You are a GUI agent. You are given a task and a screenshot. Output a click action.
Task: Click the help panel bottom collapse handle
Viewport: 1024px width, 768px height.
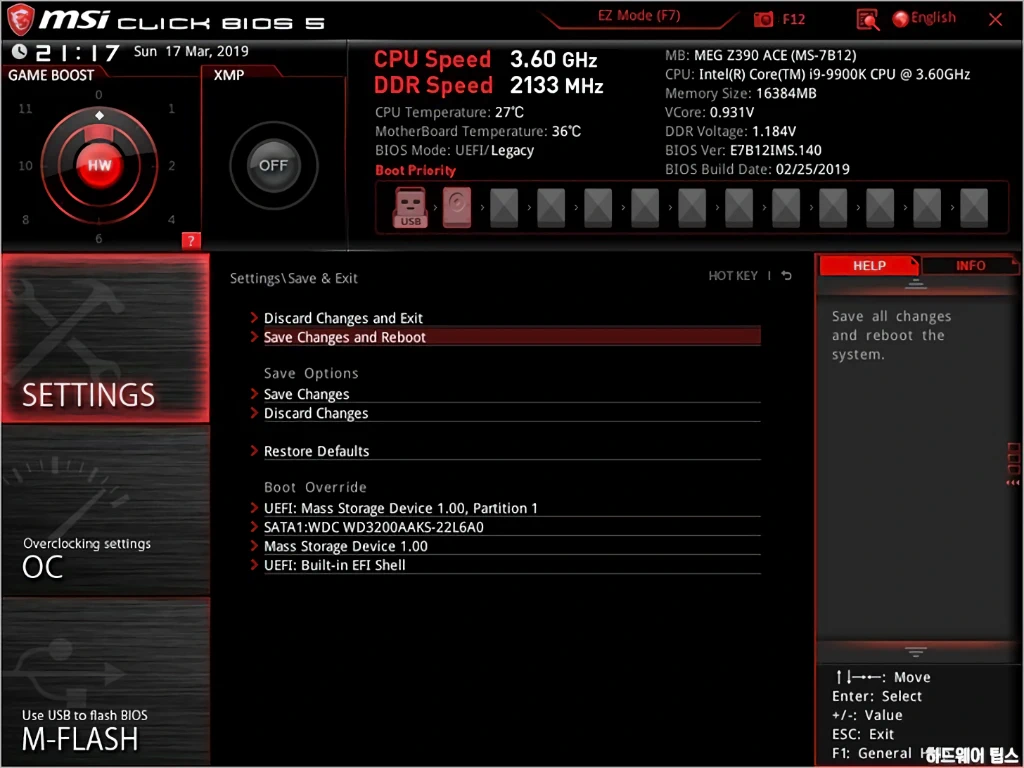pos(916,652)
